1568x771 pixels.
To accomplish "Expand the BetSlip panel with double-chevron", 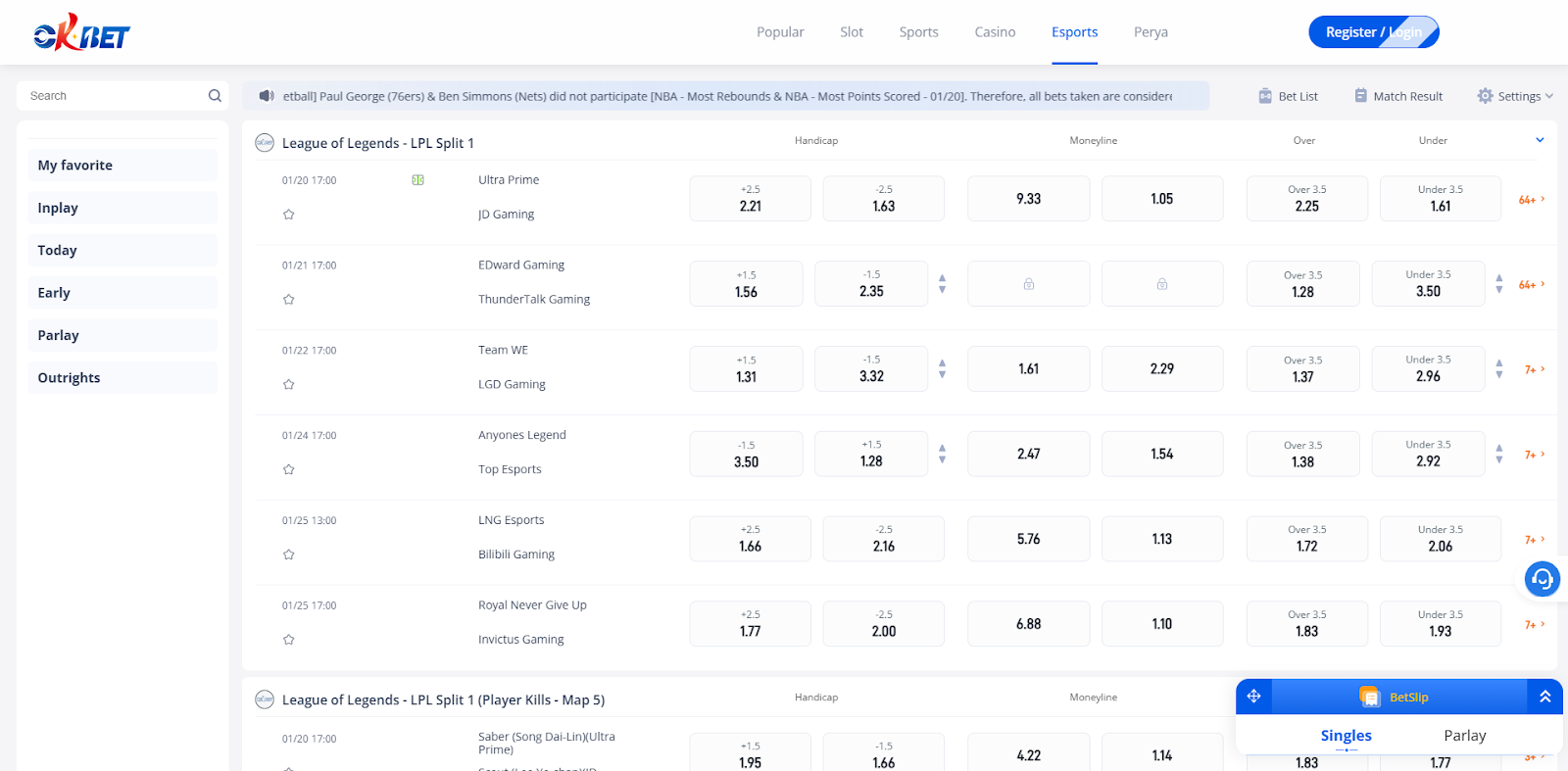I will coord(1544,697).
